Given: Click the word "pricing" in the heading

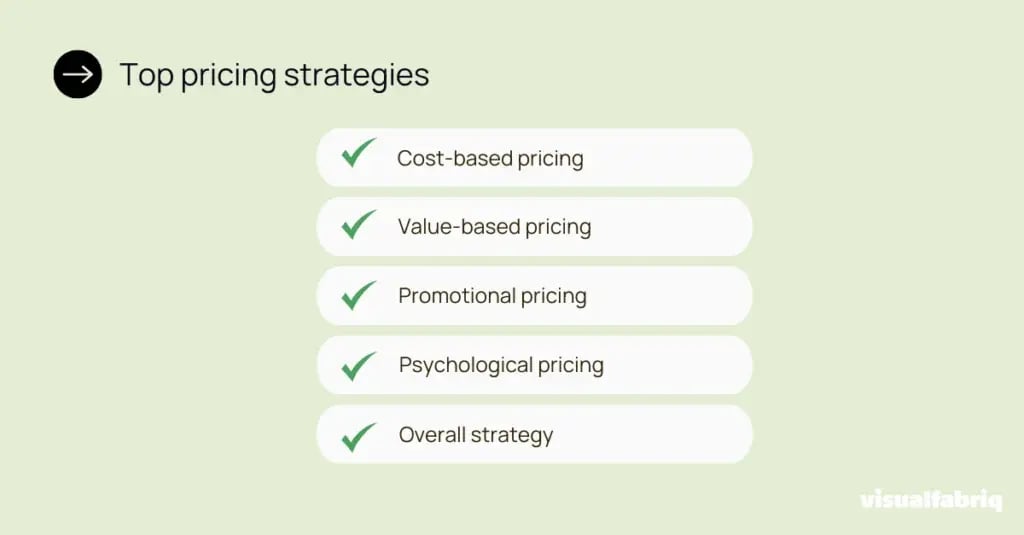Looking at the screenshot, I should tap(229, 77).
